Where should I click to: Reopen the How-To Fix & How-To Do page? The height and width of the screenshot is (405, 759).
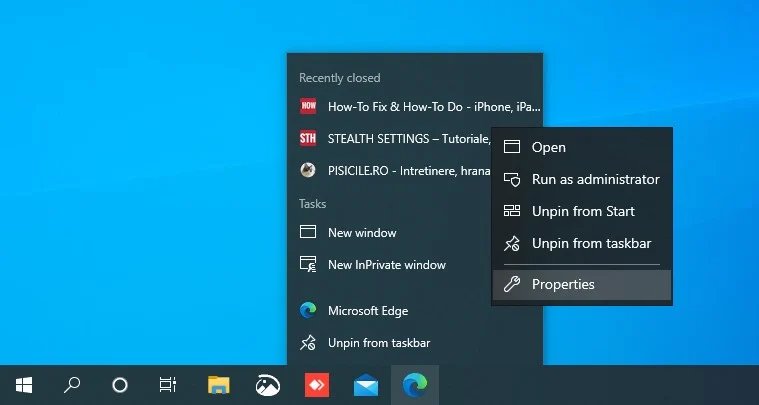point(420,106)
